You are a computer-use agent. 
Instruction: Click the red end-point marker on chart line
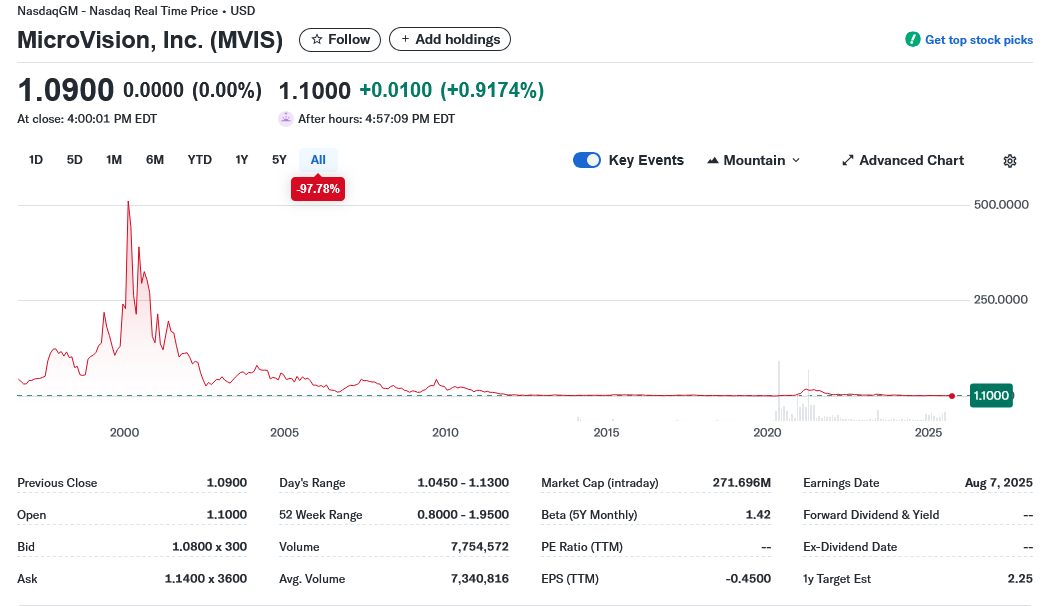(x=951, y=396)
